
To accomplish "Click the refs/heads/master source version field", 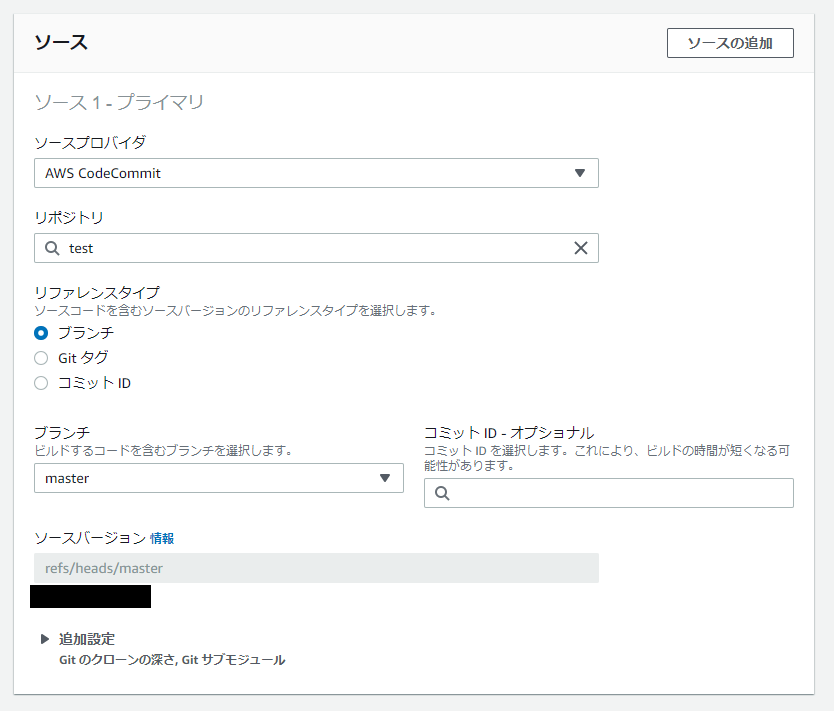I will [x=316, y=568].
